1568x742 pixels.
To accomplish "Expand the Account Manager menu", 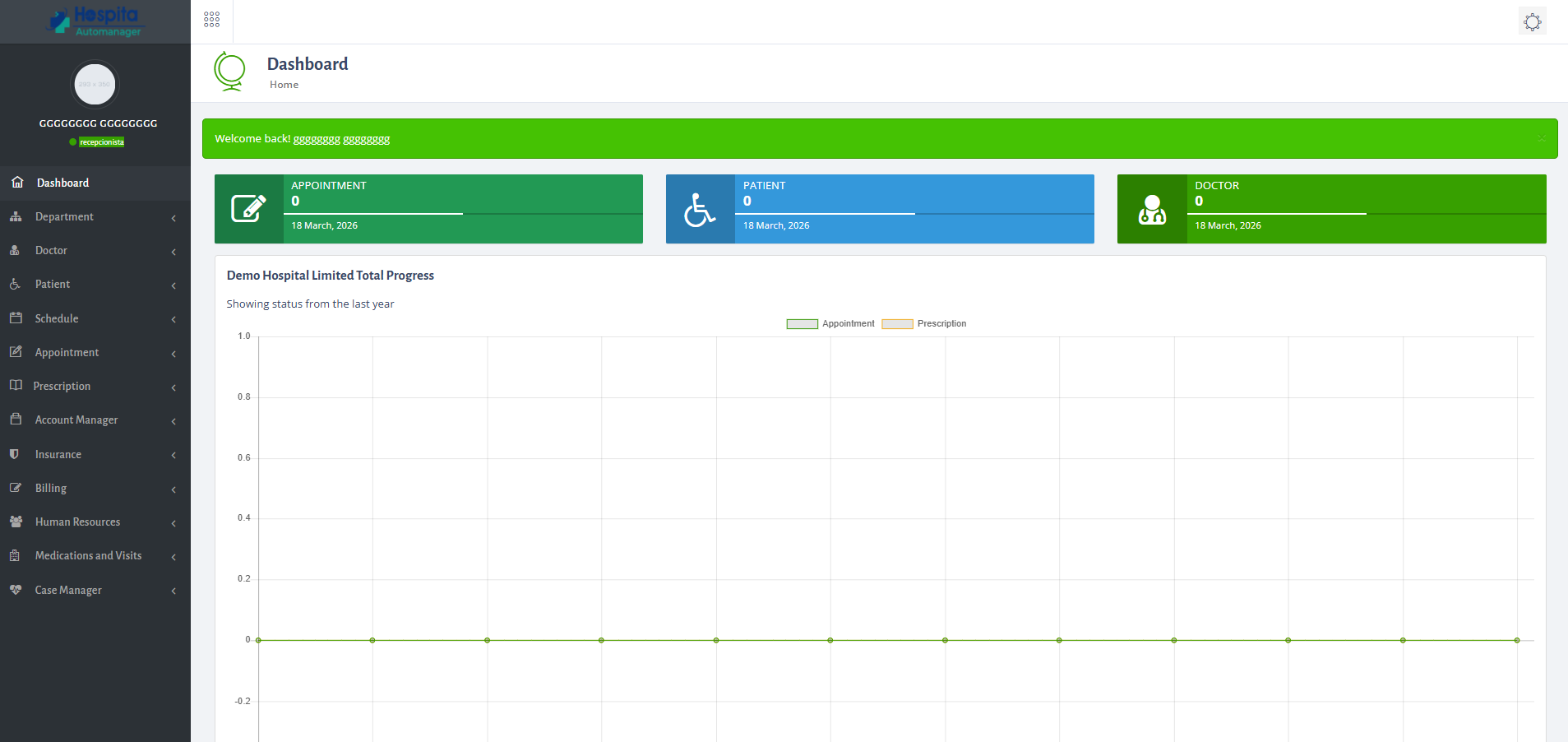I will coord(76,420).
